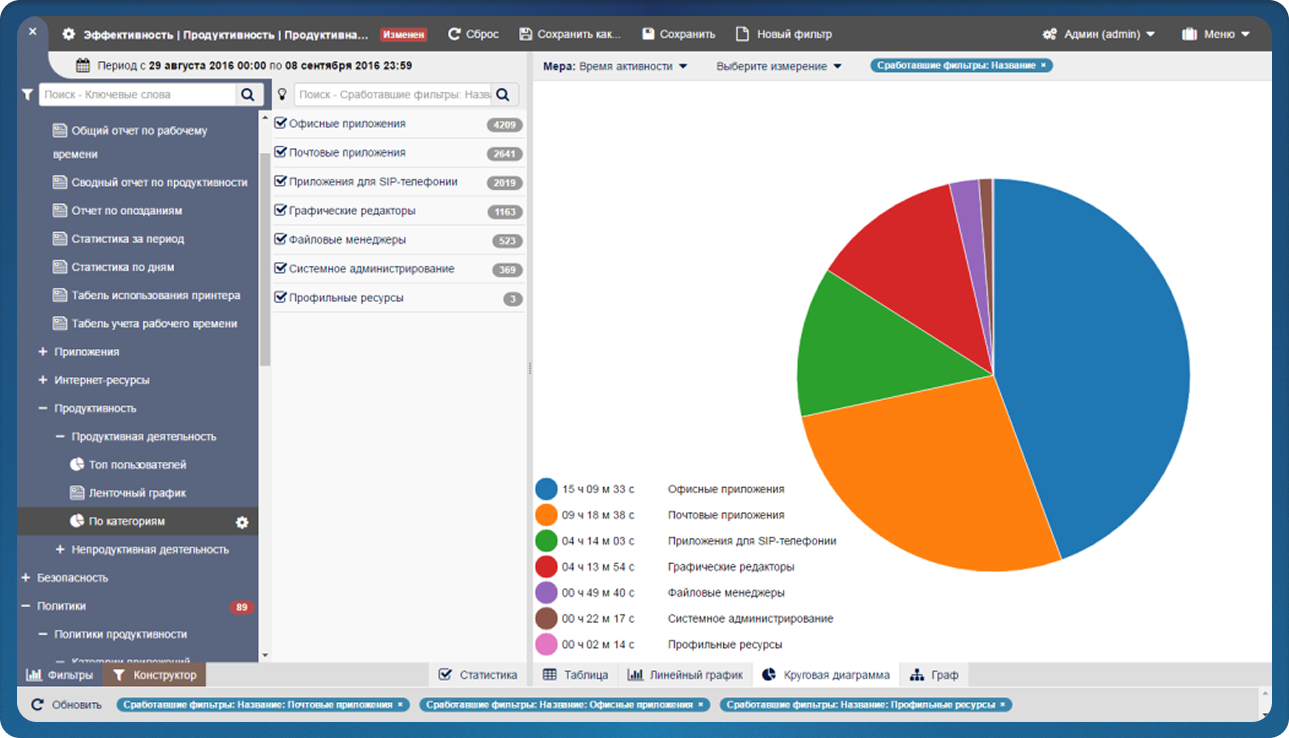
Task: Remove the Почтовые приложения filter tag
Action: pyautogui.click(x=400, y=705)
